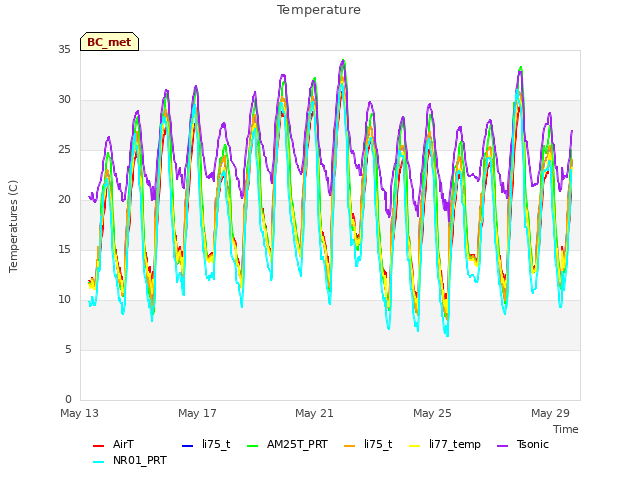This screenshot has width=640, height=480.
Task: Toggle the AirT series in legend
Action: (x=113, y=444)
